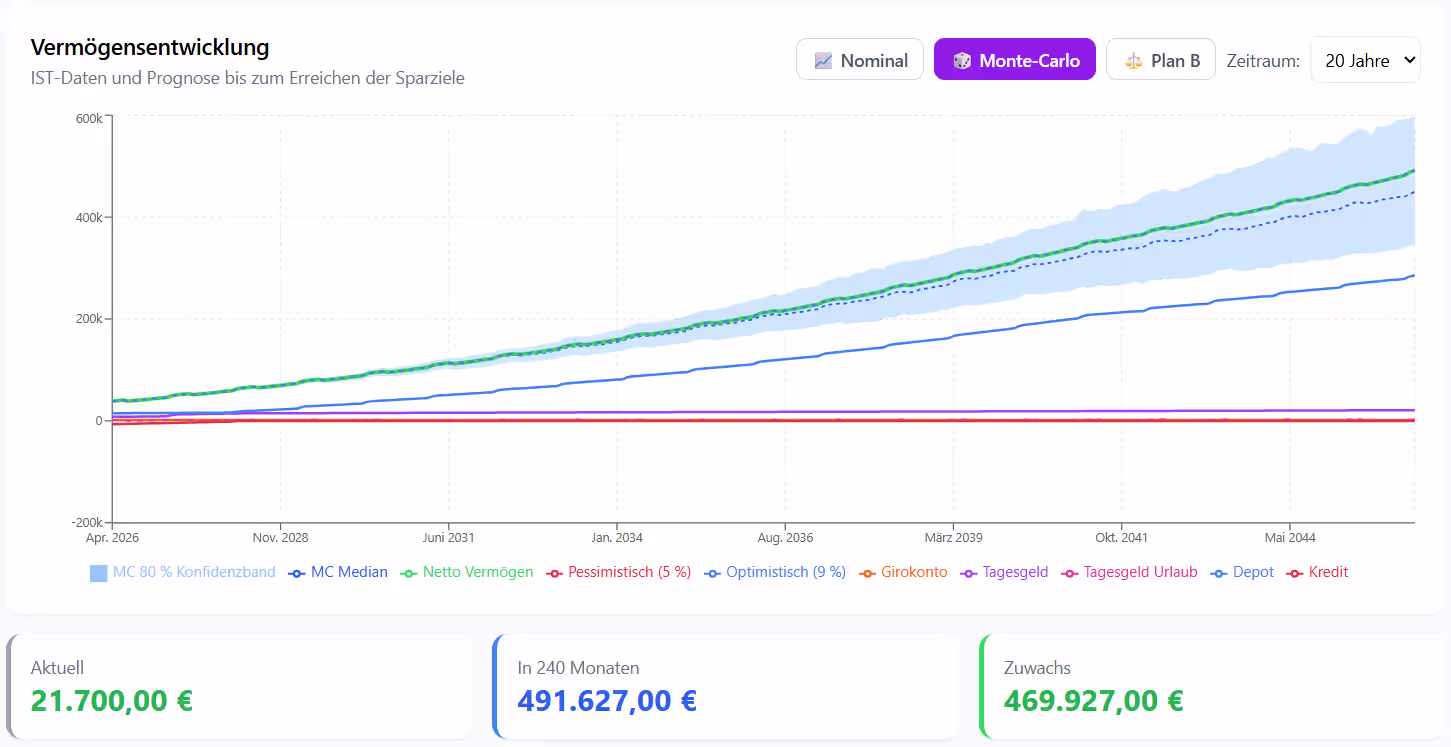Click the scales icon on Plan B
1451x747 pixels.
(1133, 61)
